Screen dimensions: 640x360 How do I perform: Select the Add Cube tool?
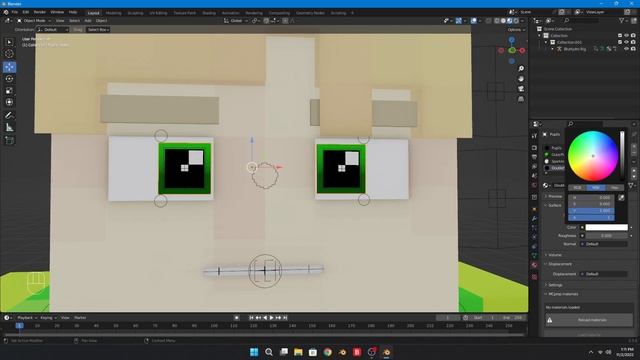(x=9, y=141)
